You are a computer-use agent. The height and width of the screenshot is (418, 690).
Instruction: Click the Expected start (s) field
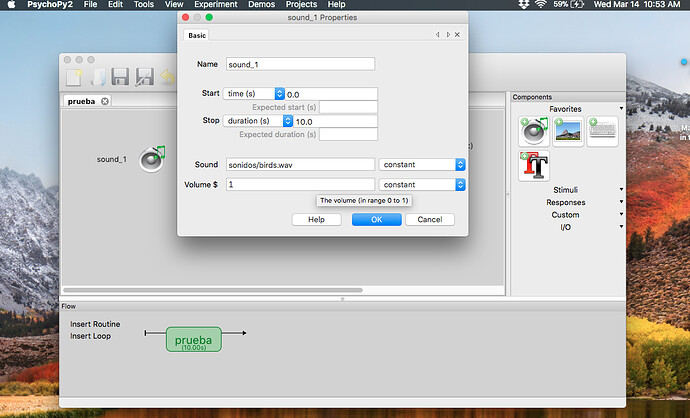[x=348, y=107]
